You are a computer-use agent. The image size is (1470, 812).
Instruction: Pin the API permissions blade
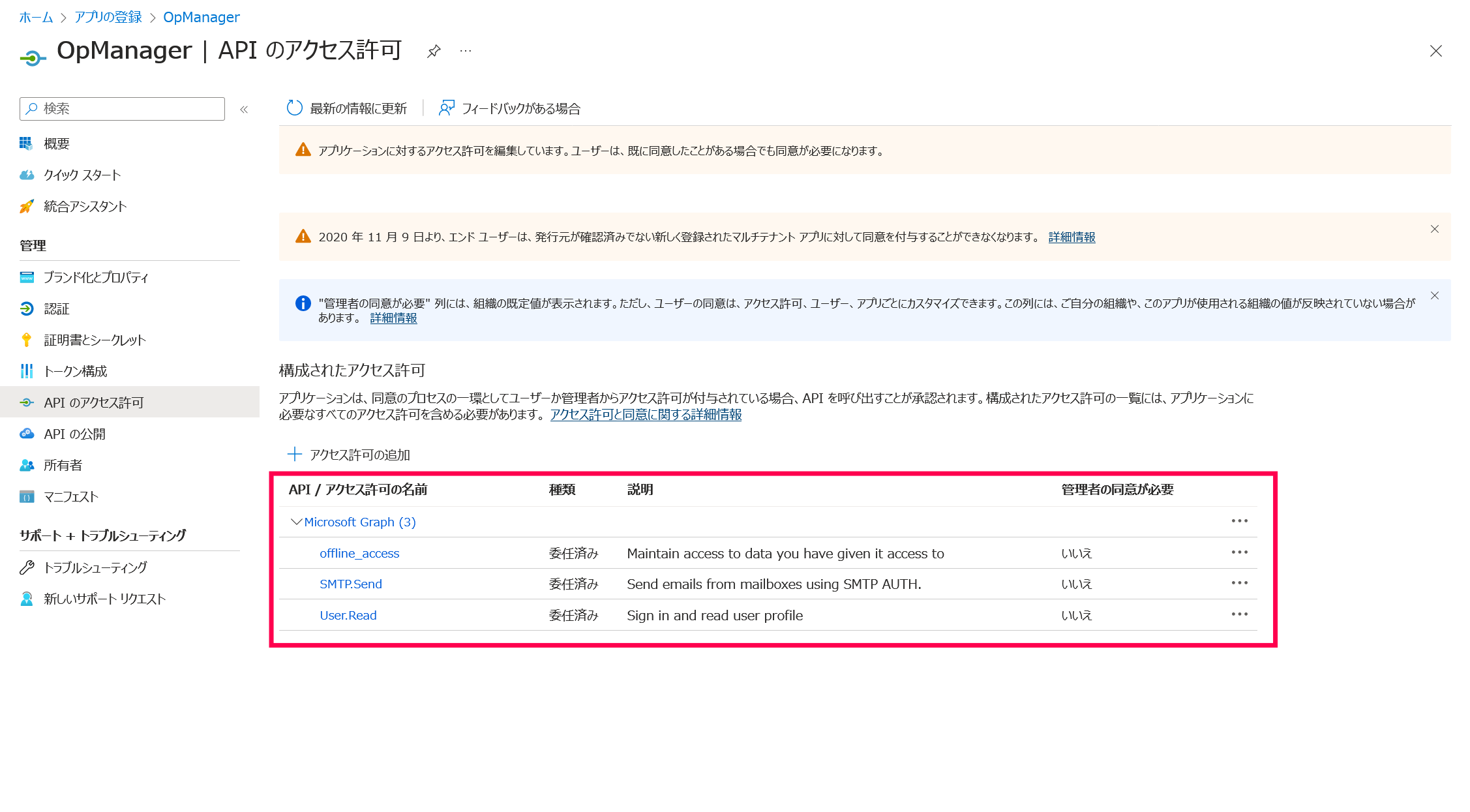point(434,51)
